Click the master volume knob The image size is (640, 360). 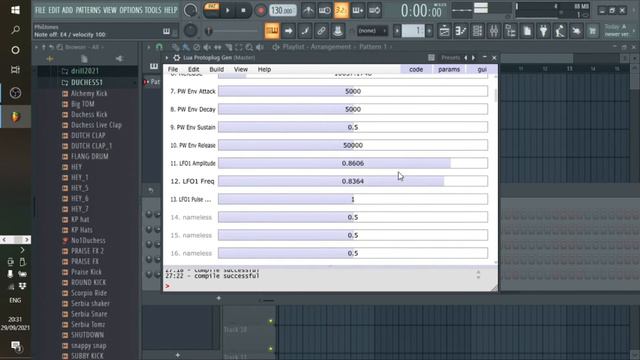[190, 11]
